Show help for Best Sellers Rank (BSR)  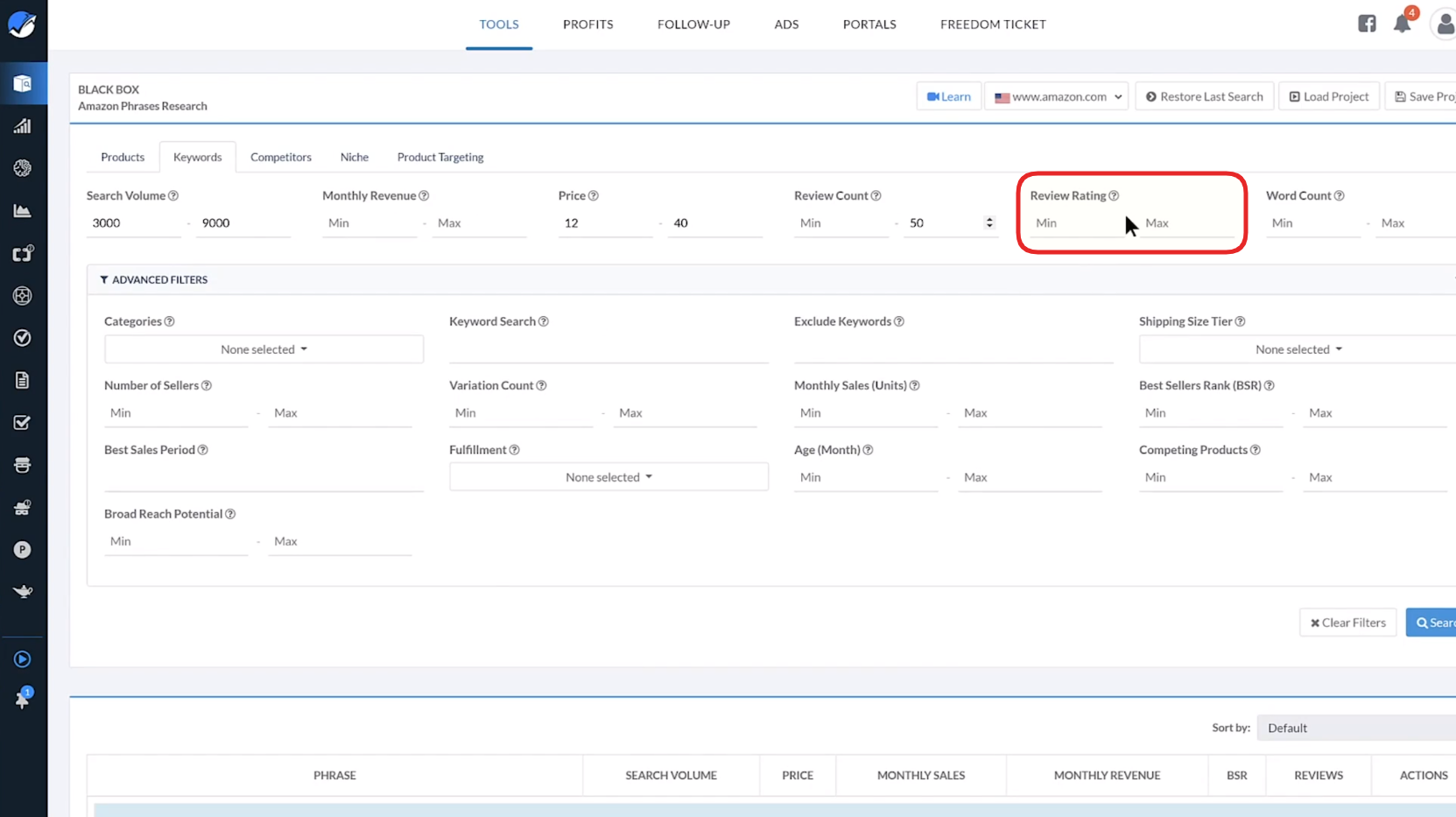[x=1270, y=385]
